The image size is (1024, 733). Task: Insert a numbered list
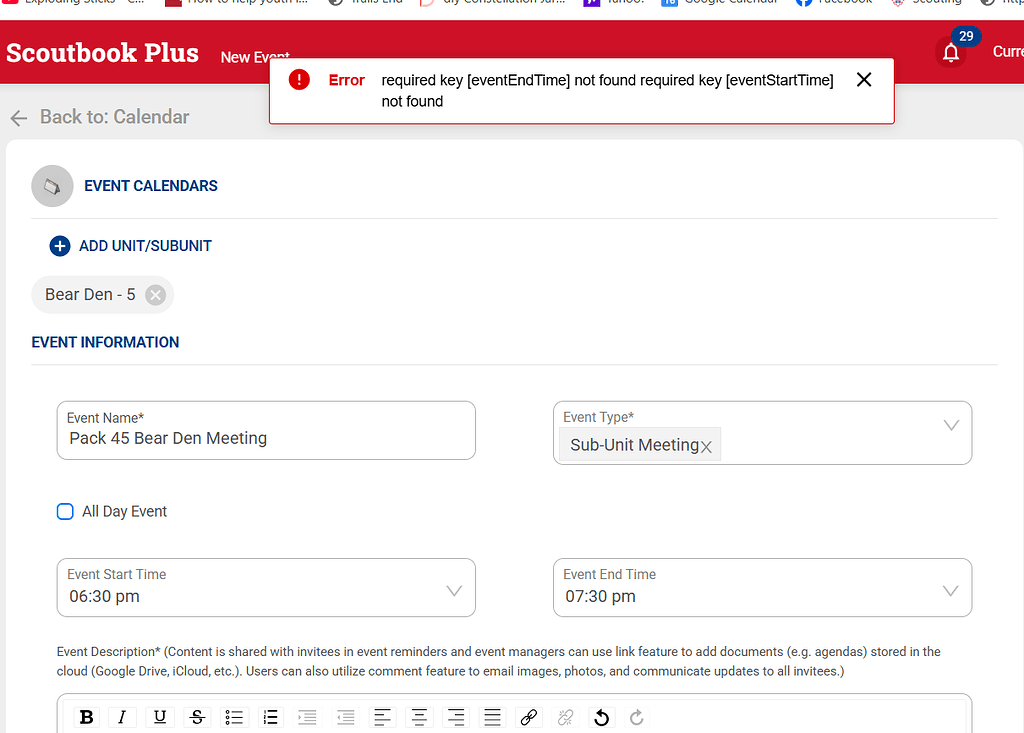tap(270, 717)
